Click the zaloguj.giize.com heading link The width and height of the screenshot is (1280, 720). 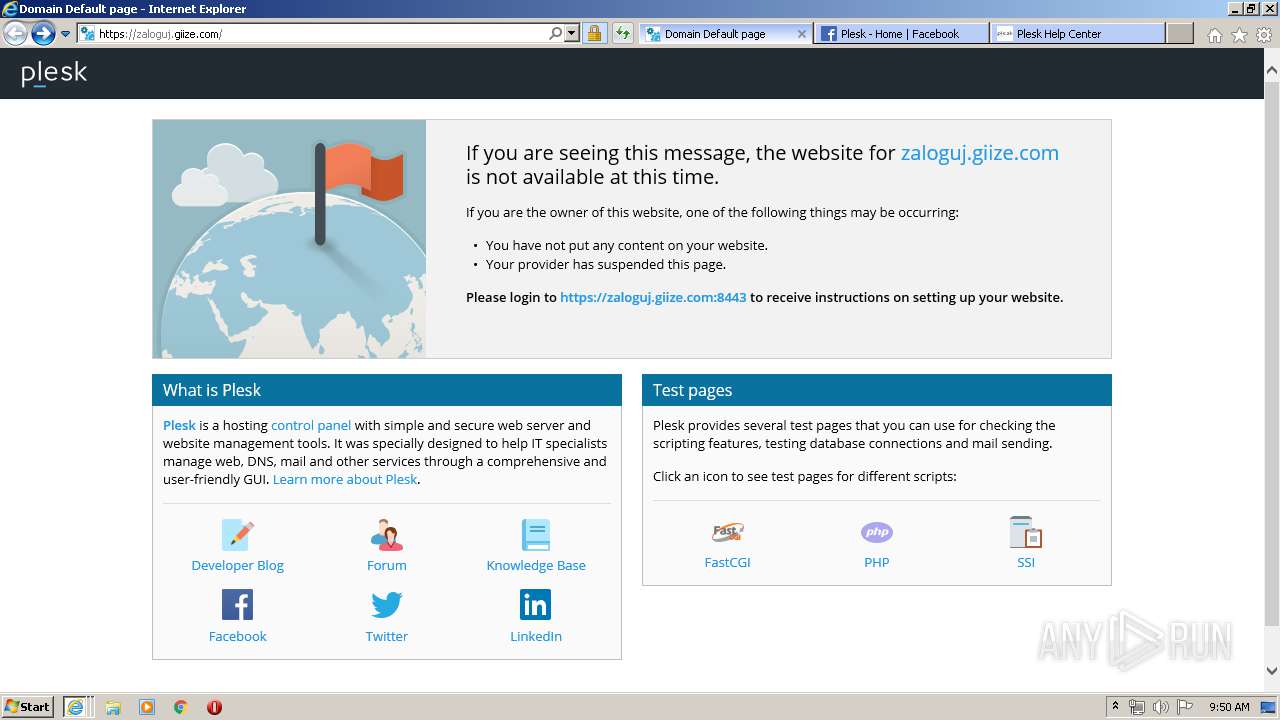click(979, 153)
